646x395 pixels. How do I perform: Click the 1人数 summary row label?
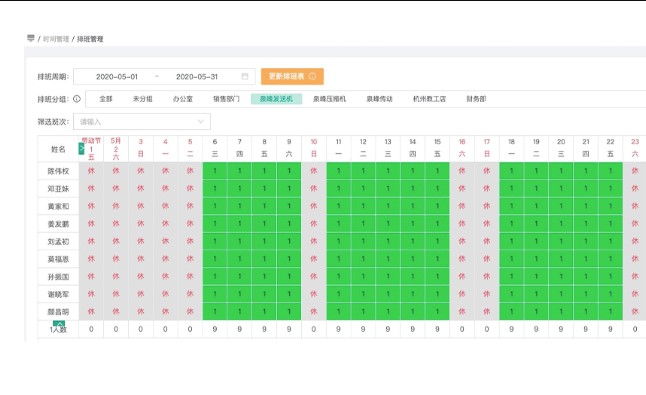[x=58, y=330]
